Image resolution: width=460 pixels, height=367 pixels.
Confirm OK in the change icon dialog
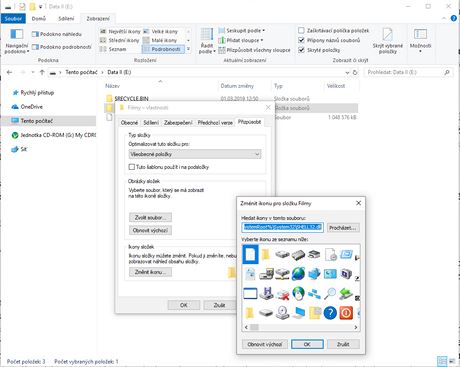(x=307, y=344)
